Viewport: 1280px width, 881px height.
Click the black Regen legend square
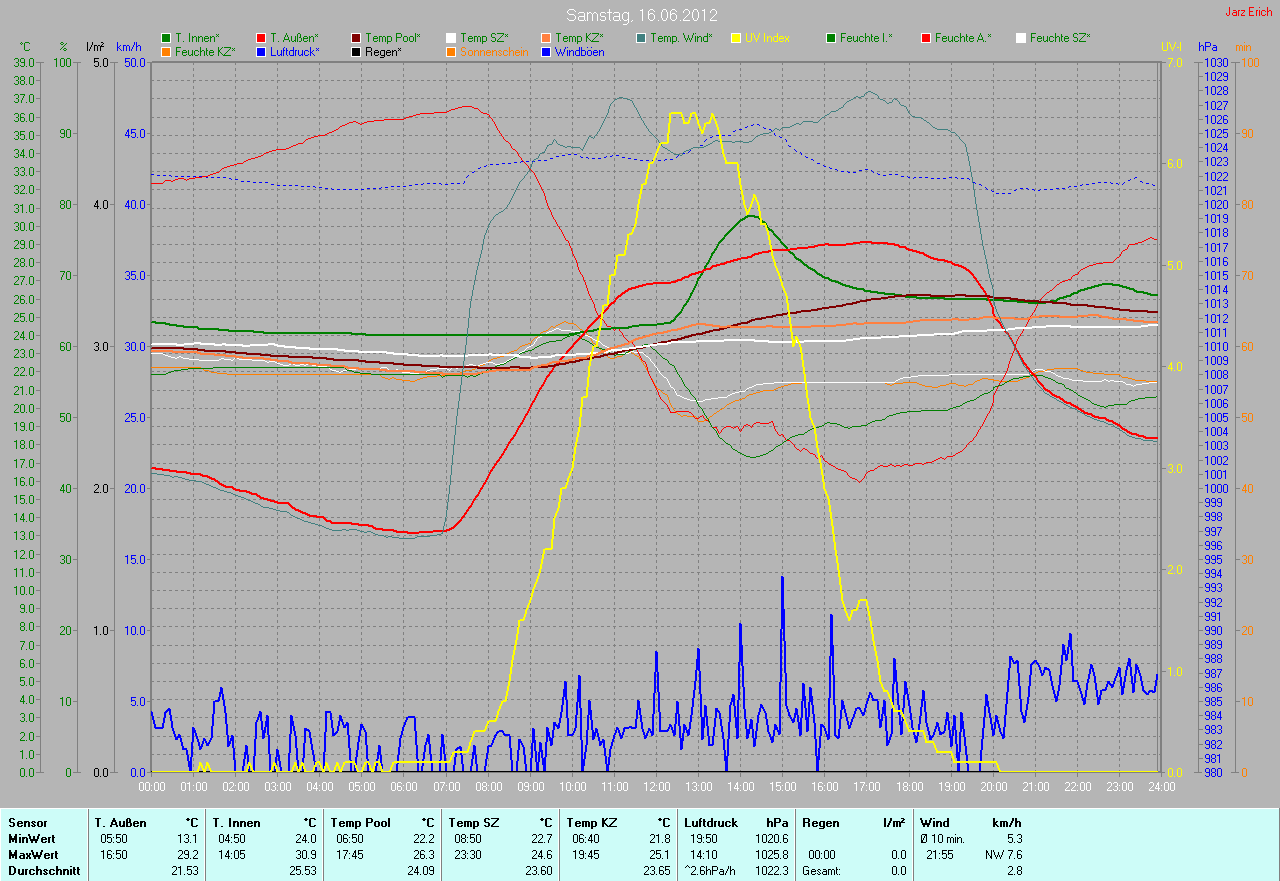356,52
